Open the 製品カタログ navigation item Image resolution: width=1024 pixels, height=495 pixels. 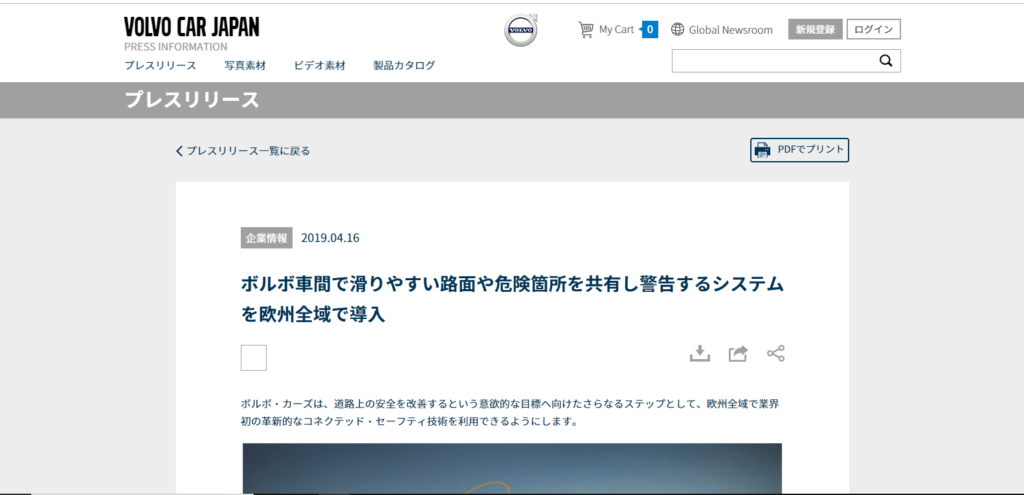(x=404, y=65)
